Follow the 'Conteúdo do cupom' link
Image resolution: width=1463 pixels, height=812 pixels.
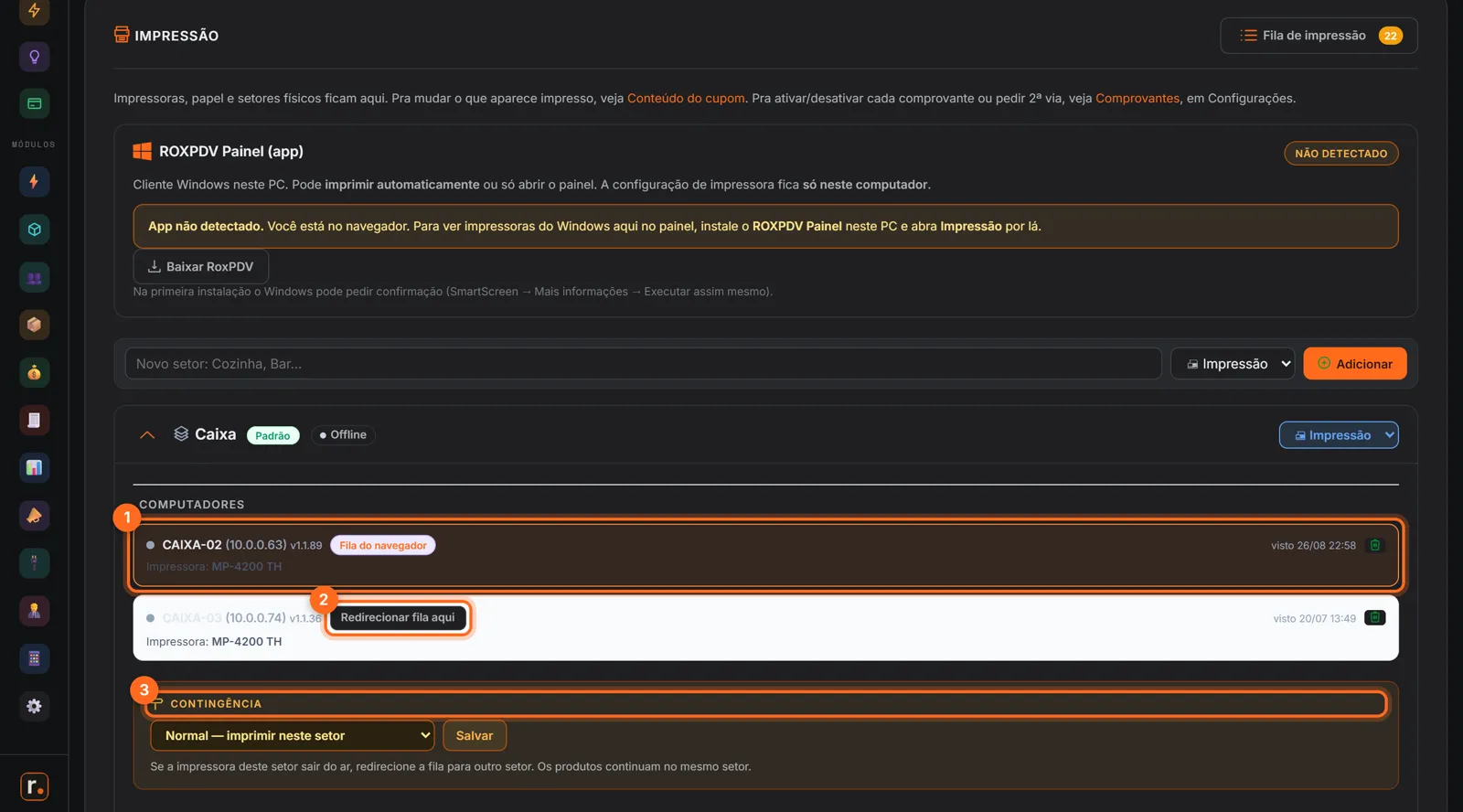(x=686, y=98)
